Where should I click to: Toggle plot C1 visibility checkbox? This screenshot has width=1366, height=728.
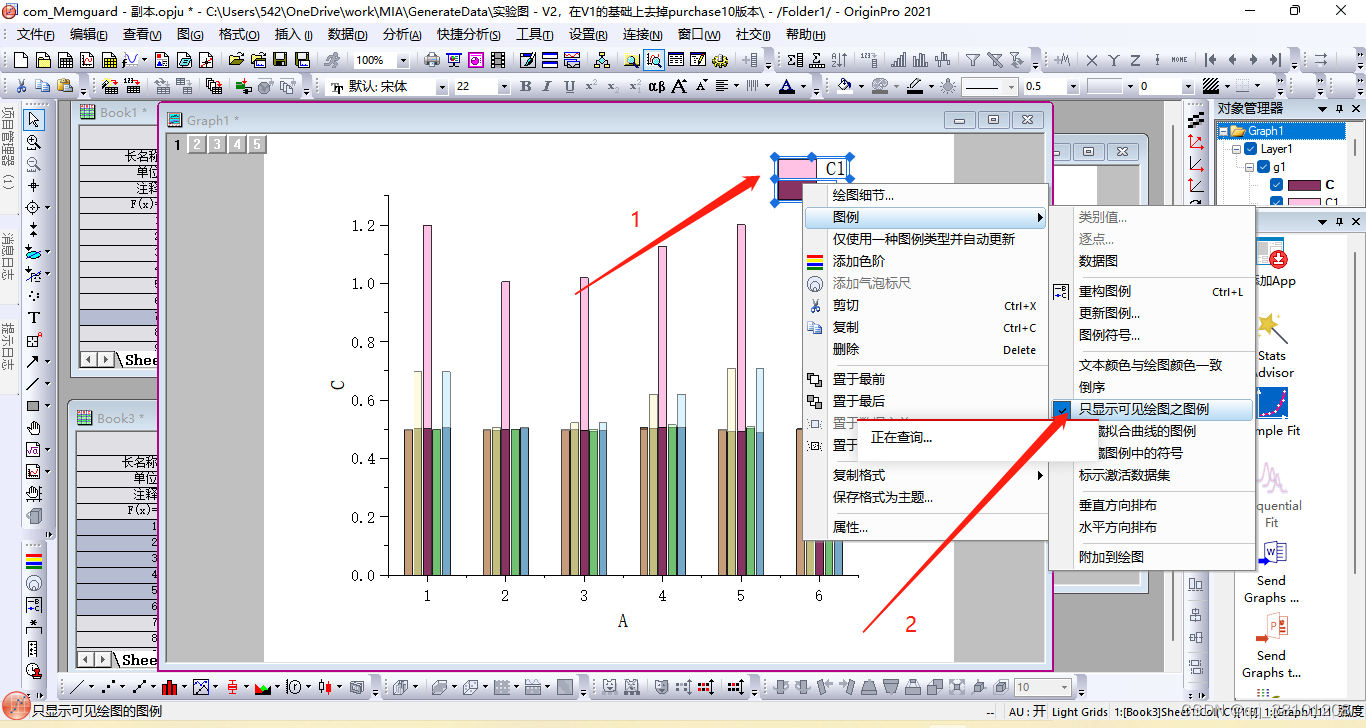1277,202
